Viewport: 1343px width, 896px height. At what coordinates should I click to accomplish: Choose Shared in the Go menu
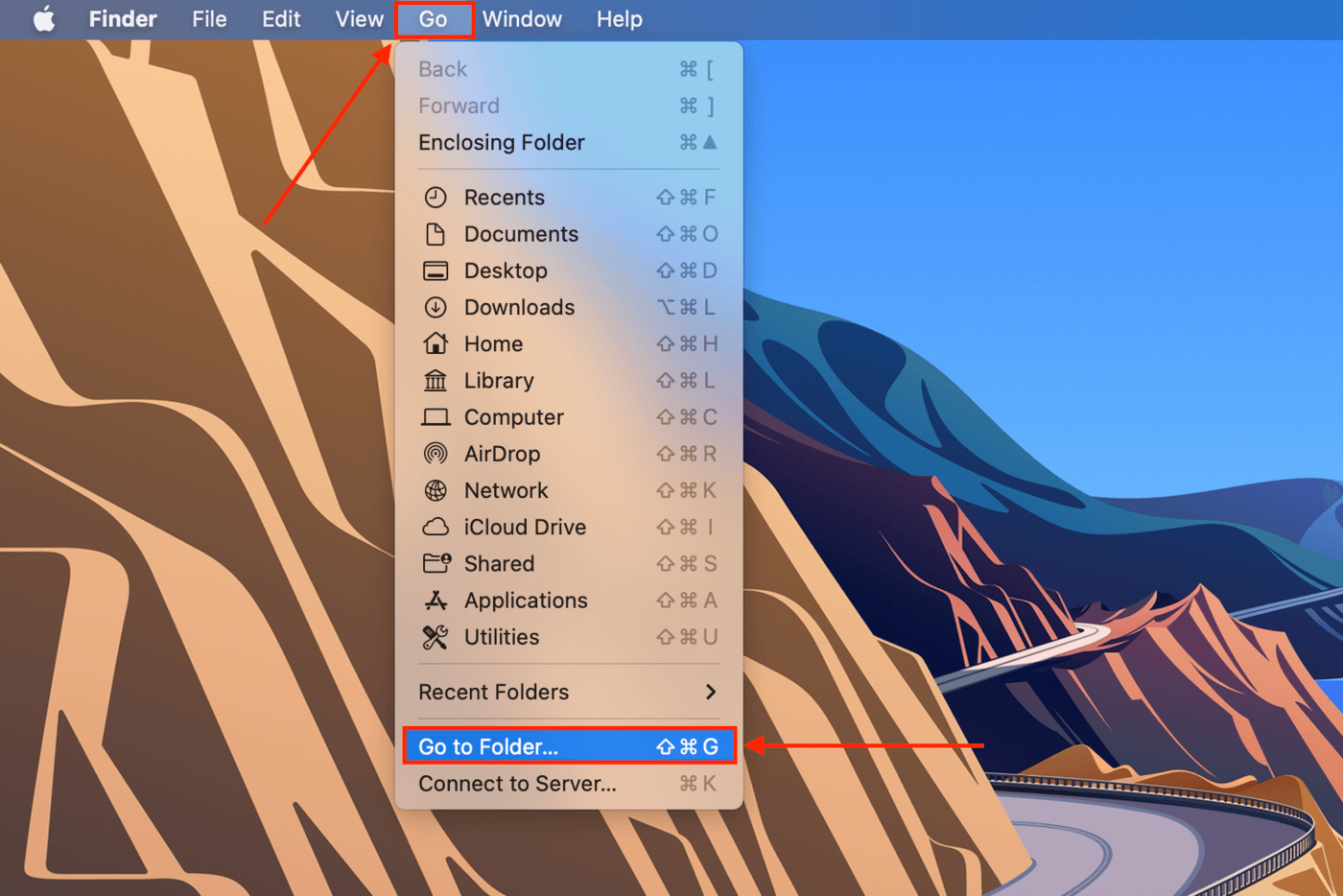click(x=569, y=563)
